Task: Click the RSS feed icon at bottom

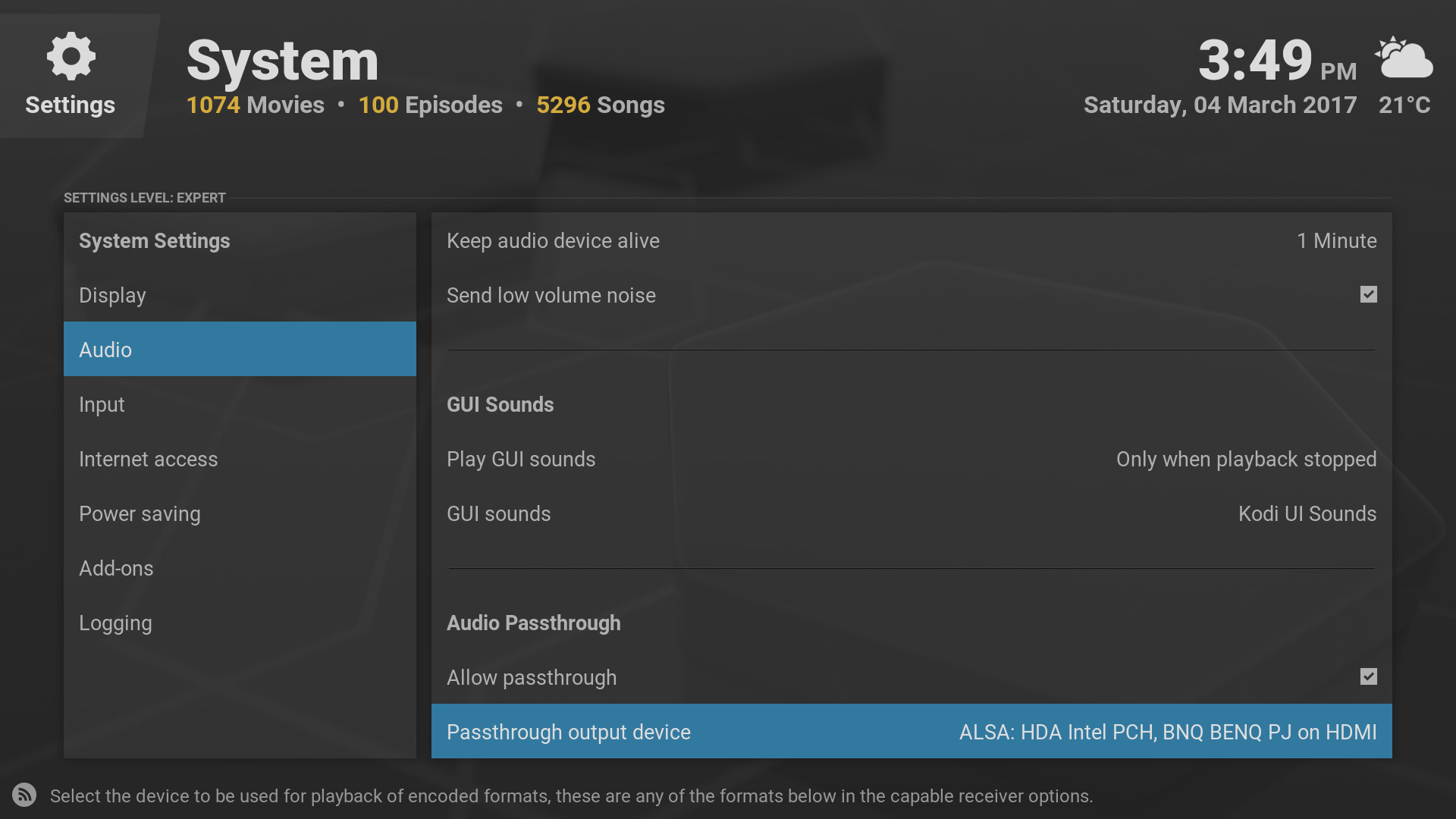Action: pyautogui.click(x=24, y=795)
